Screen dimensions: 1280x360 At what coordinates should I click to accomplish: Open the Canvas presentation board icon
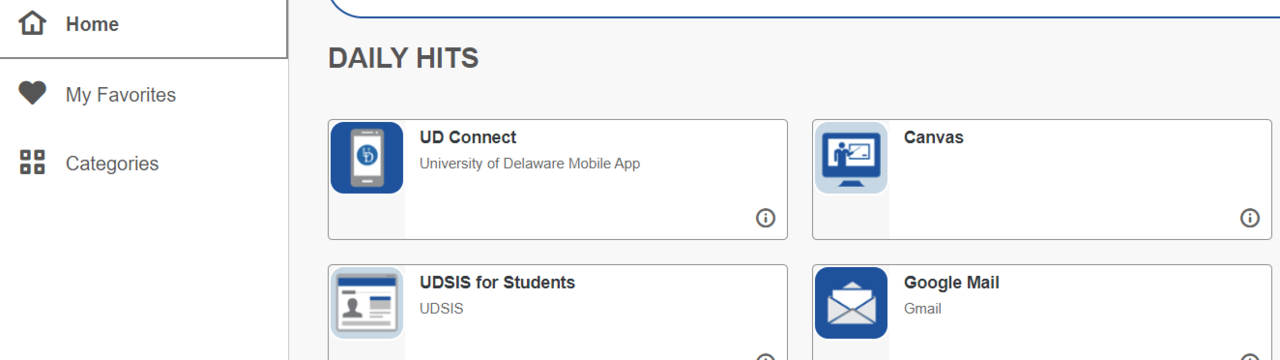point(851,158)
